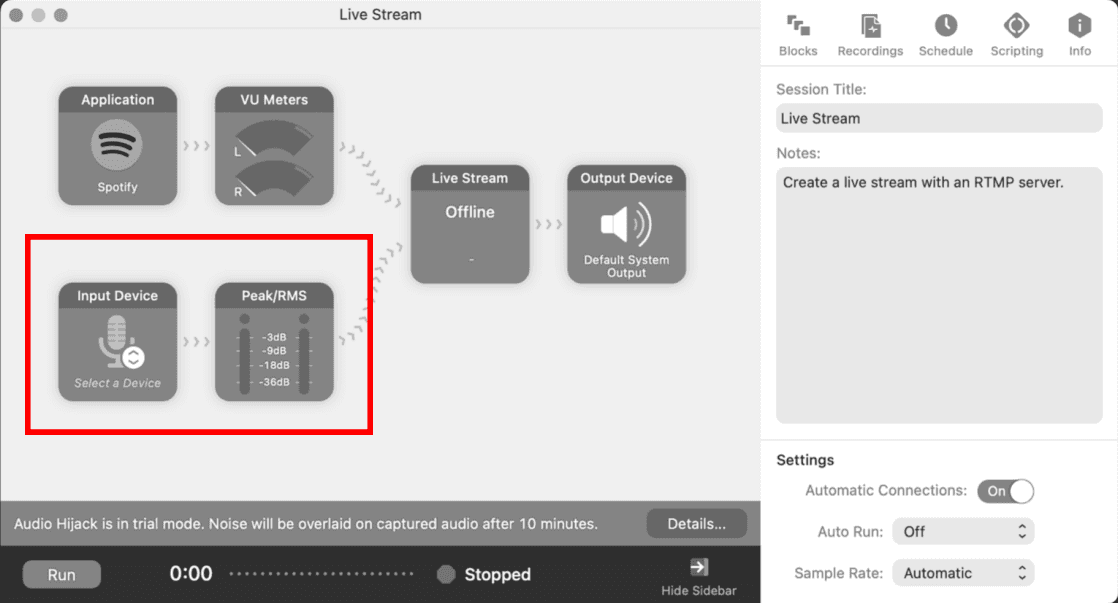The image size is (1118, 603).
Task: Open the Scripting tab
Action: [x=1016, y=36]
